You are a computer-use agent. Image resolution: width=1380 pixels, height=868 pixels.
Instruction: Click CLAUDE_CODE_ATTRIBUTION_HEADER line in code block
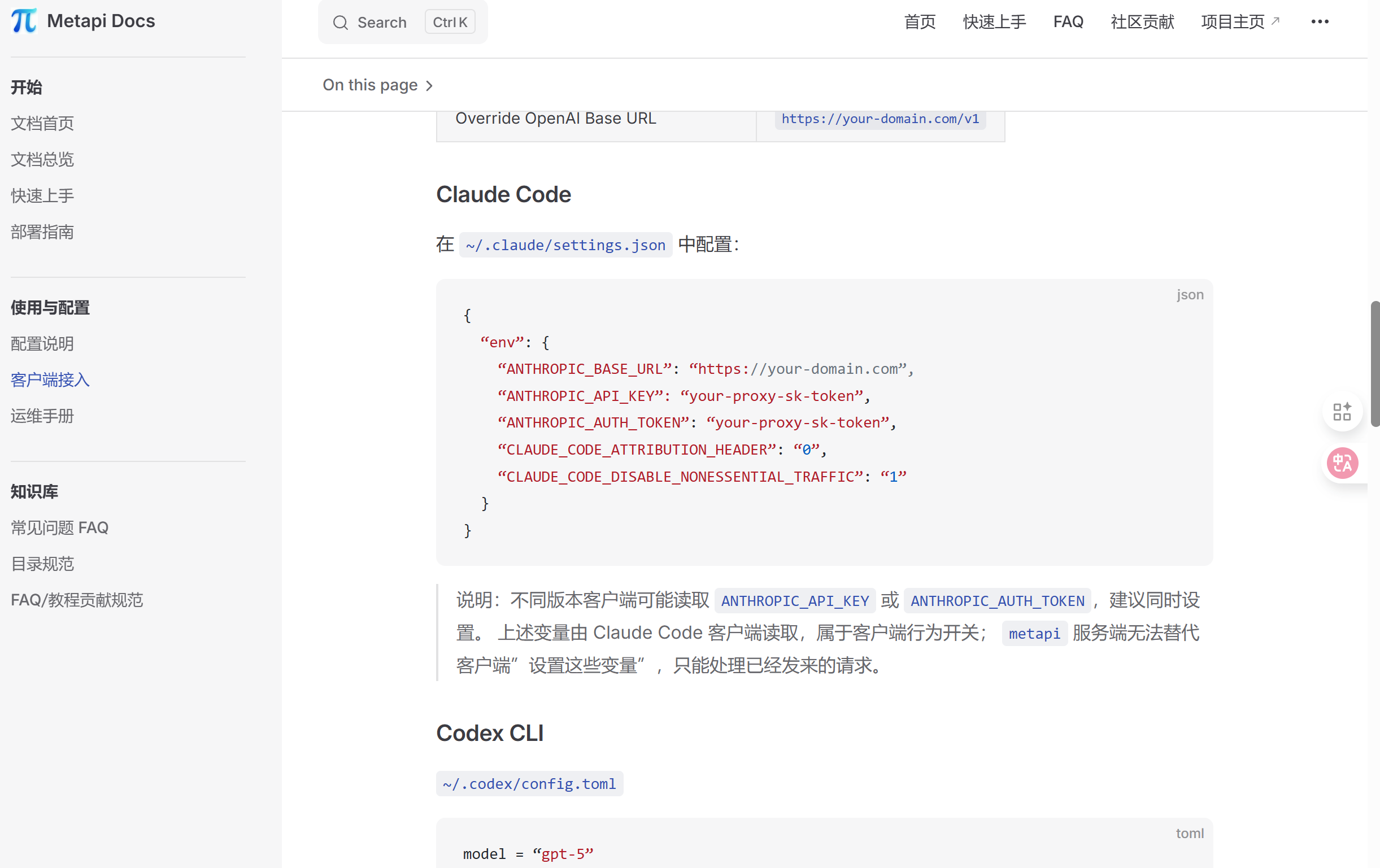(662, 450)
